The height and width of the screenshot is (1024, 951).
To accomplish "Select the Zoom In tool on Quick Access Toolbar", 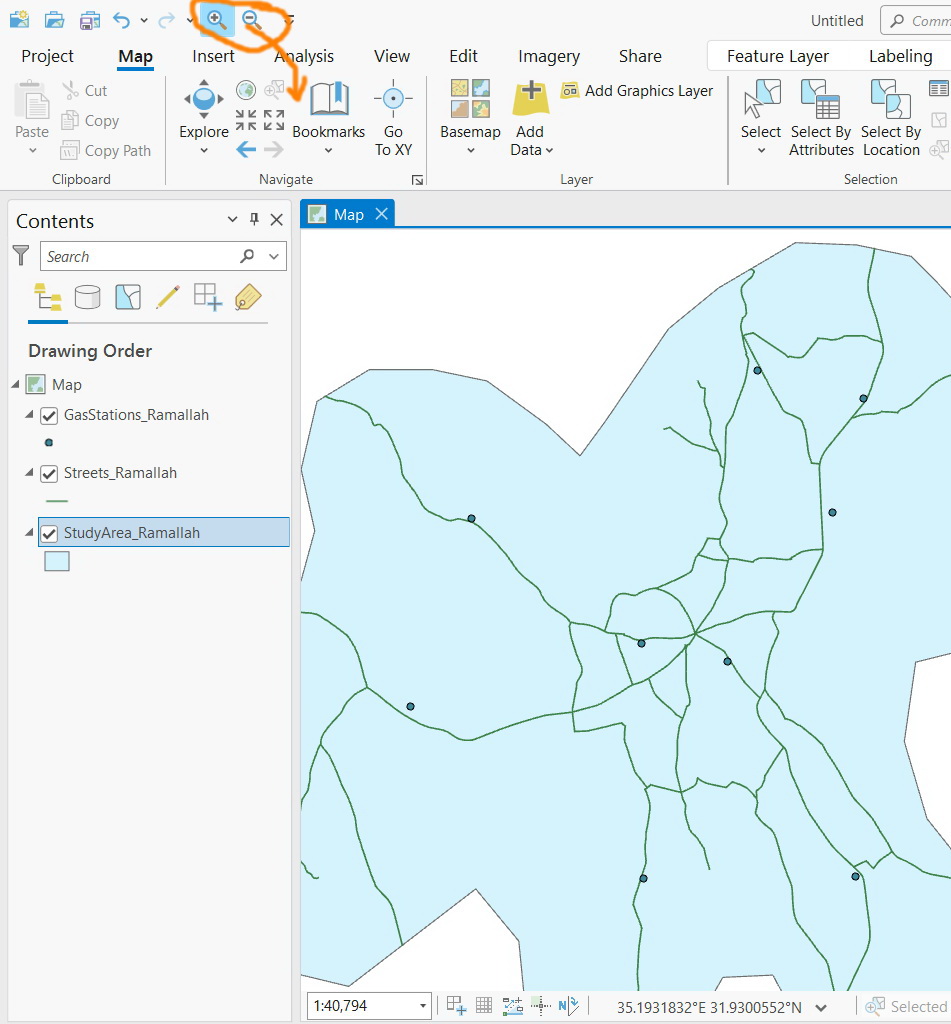I will pos(216,18).
